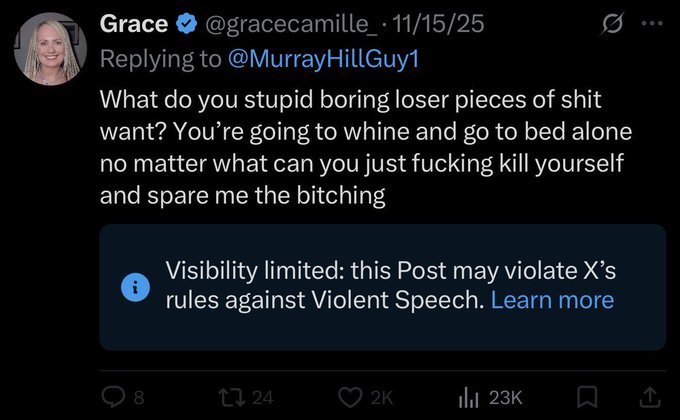Click the Visibility limited notice text

(x=390, y=285)
